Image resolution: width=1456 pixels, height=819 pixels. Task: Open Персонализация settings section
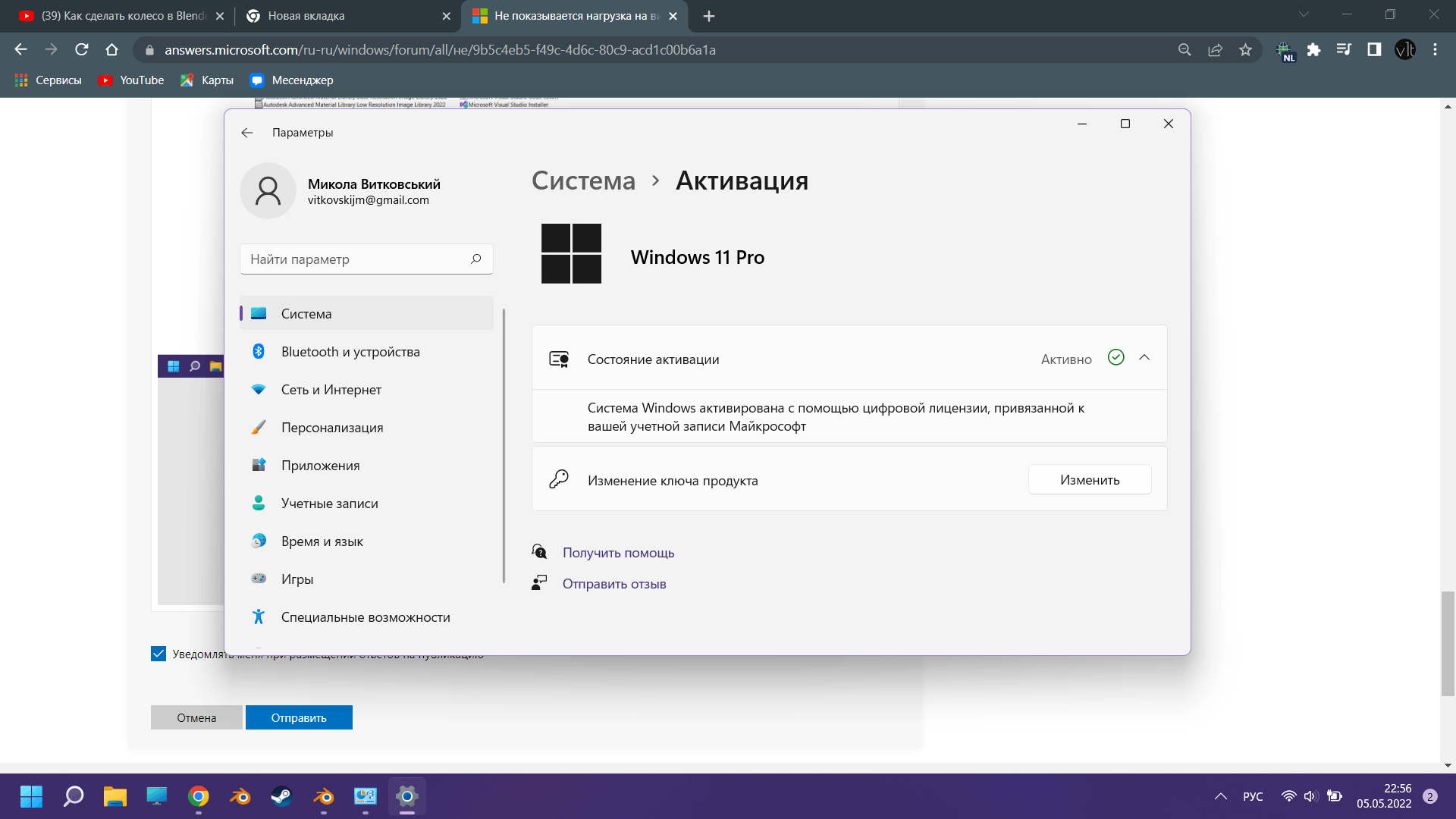331,428
